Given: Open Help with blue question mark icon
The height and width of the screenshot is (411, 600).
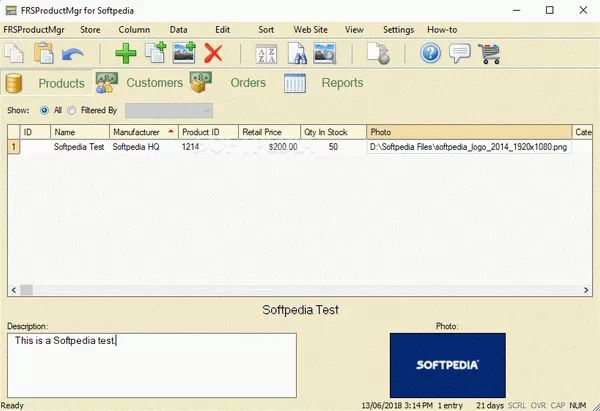Looking at the screenshot, I should [430, 53].
